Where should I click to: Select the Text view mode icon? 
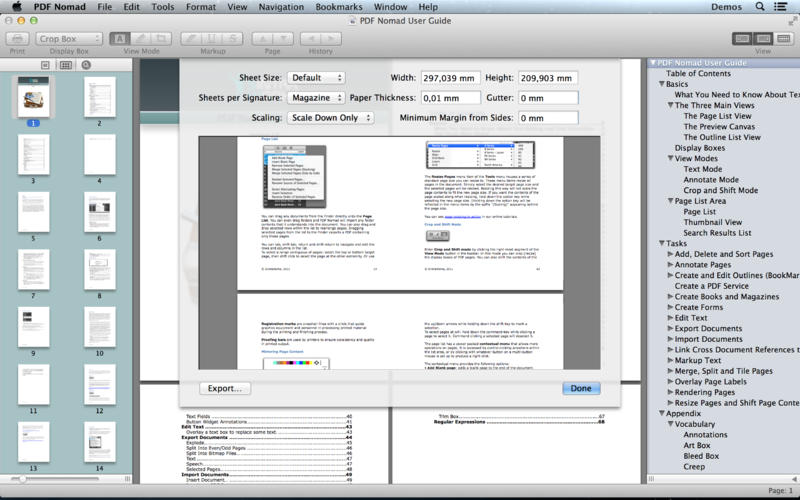120,39
